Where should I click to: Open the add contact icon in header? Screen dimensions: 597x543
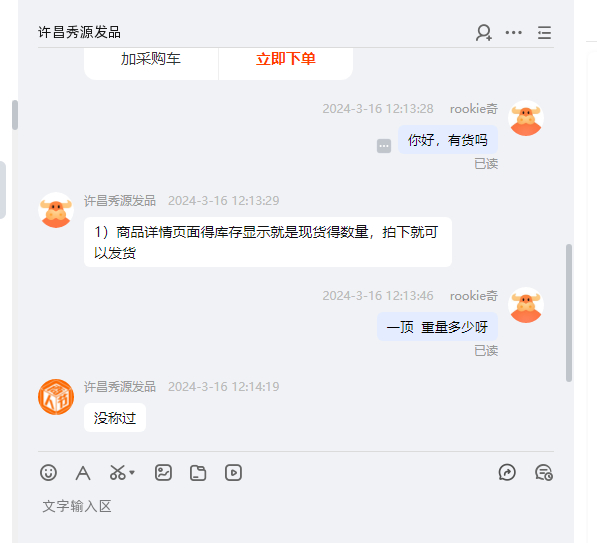(484, 32)
